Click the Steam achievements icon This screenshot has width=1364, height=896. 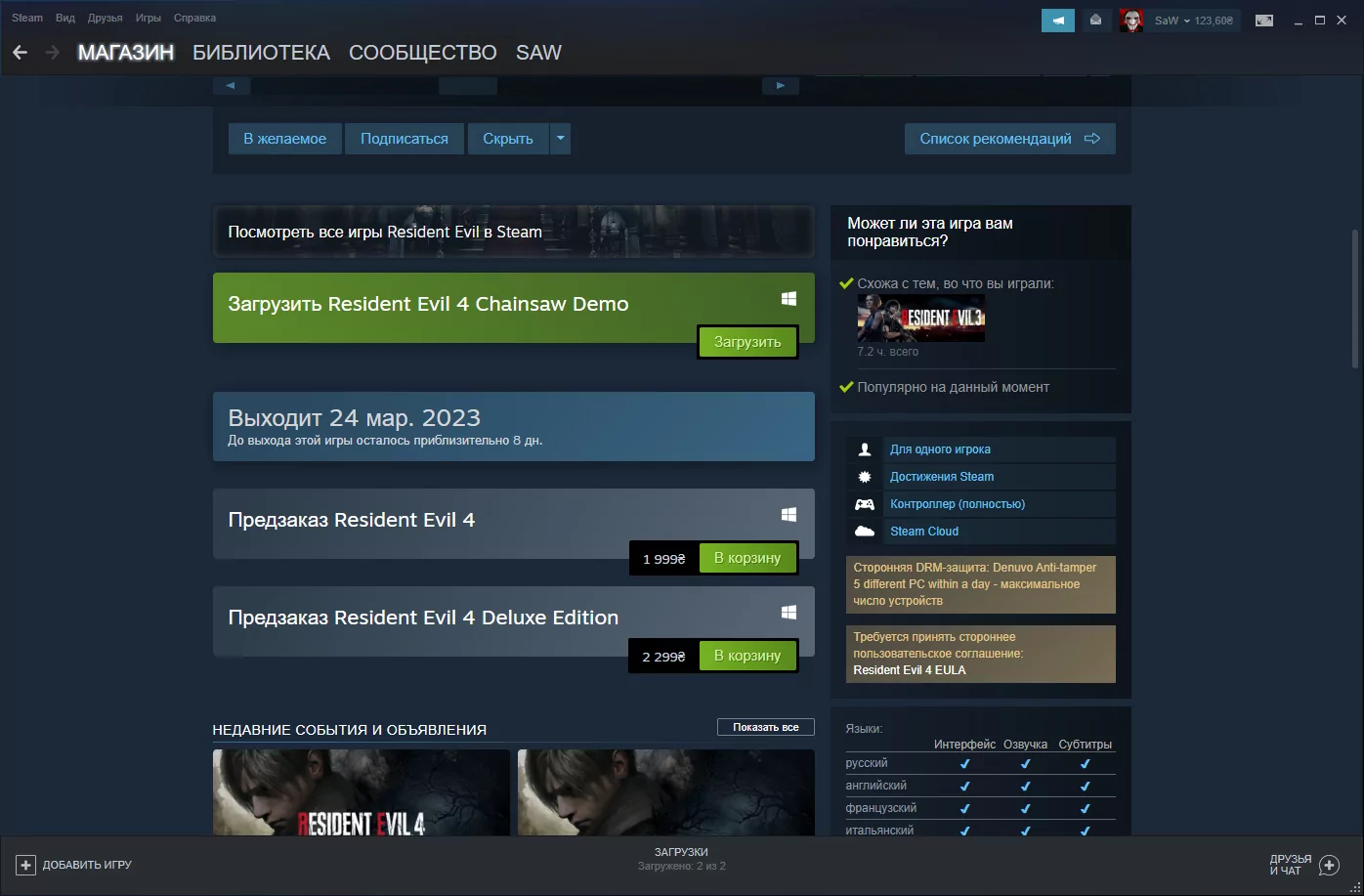865,477
